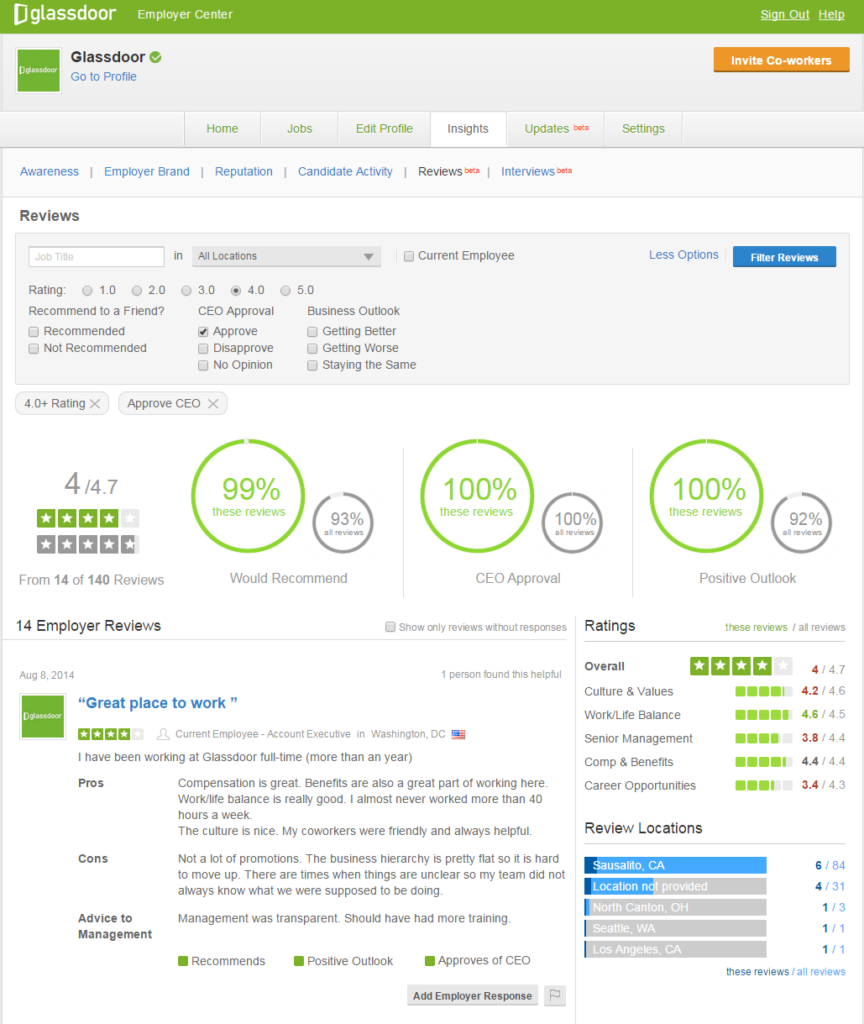Click the employee person icon in review
The width and height of the screenshot is (864, 1024).
point(163,734)
